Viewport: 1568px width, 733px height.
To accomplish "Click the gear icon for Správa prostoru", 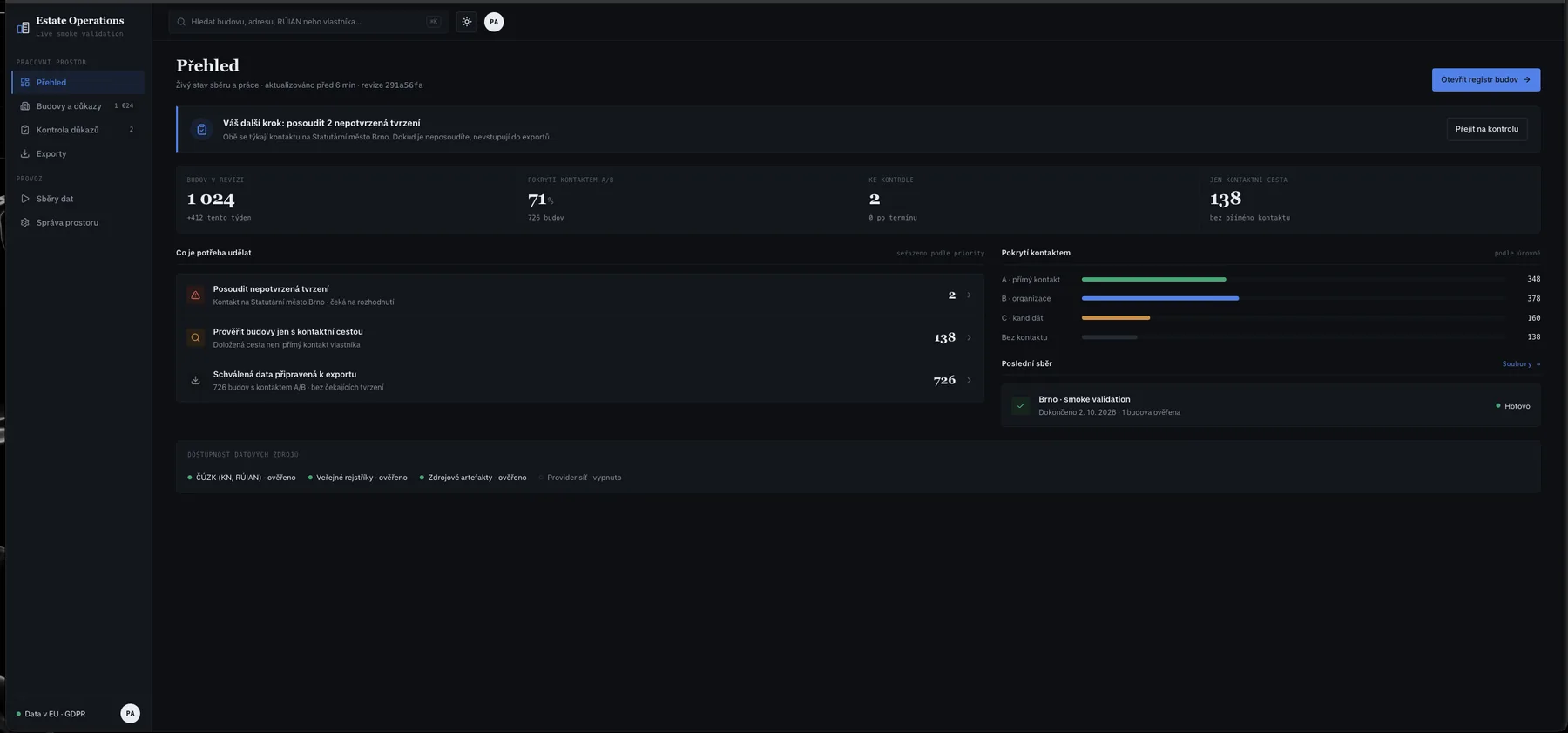I will click(25, 222).
